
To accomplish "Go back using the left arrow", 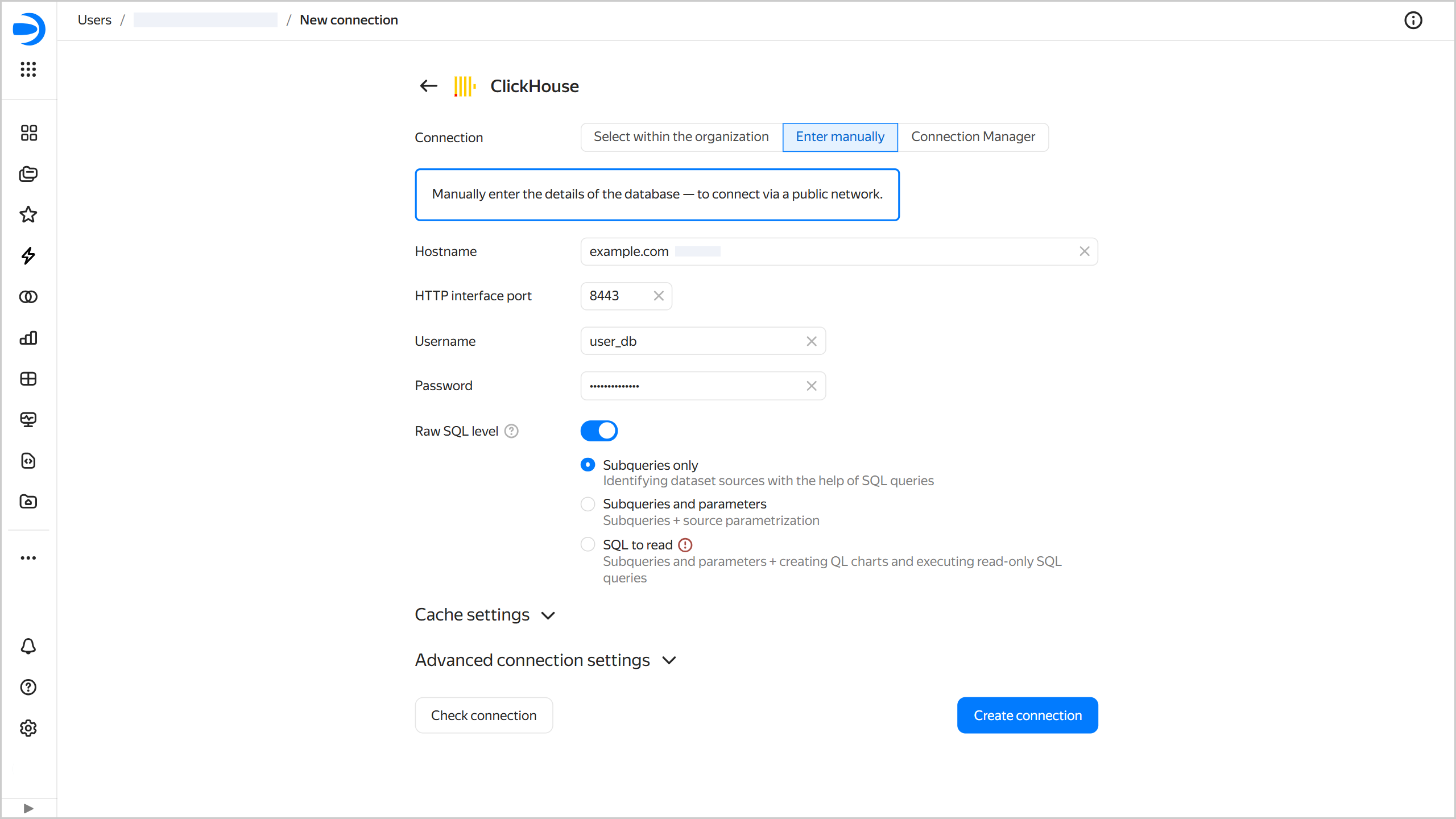I will click(429, 86).
